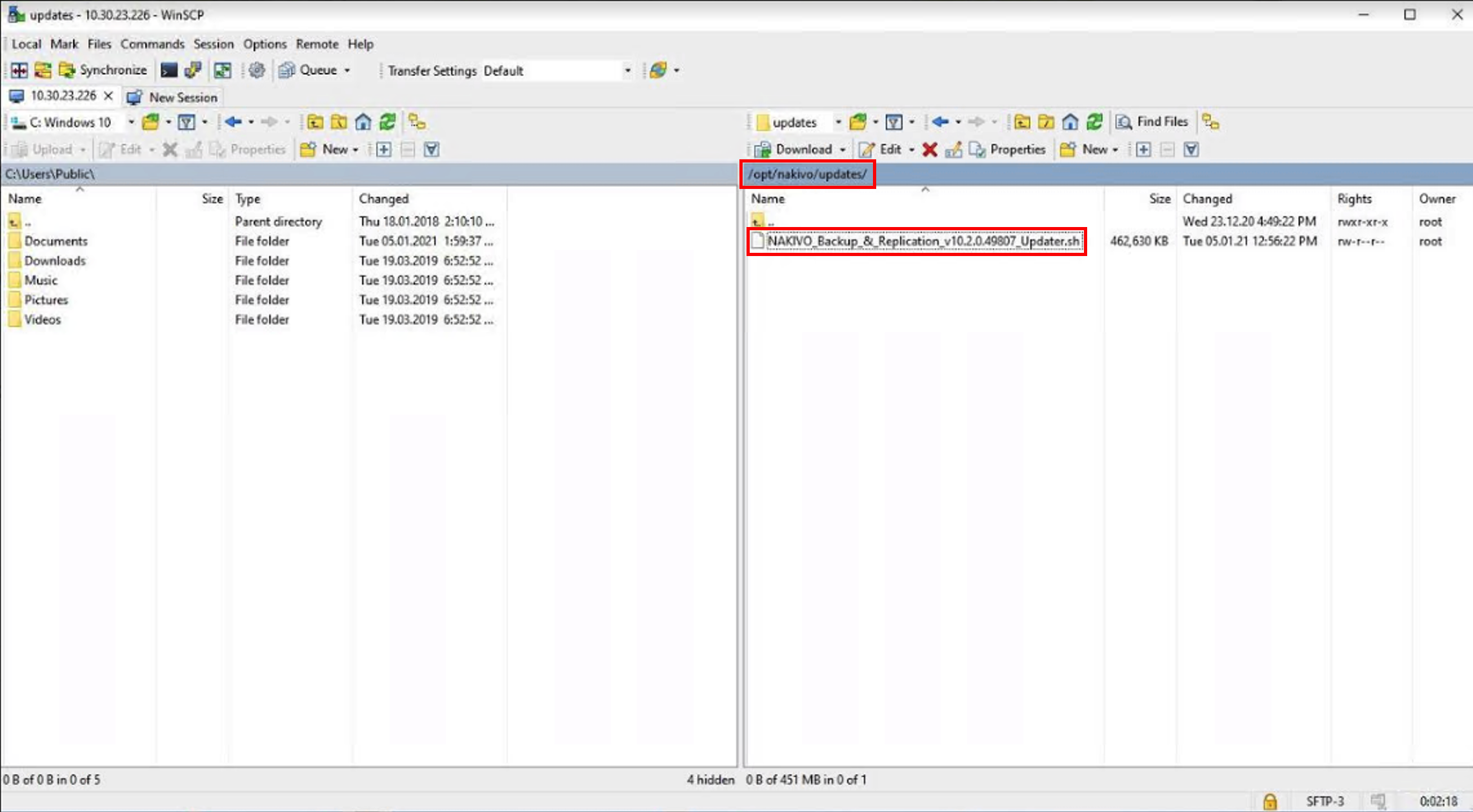
Task: Click local panel filter icon
Action: point(186,122)
